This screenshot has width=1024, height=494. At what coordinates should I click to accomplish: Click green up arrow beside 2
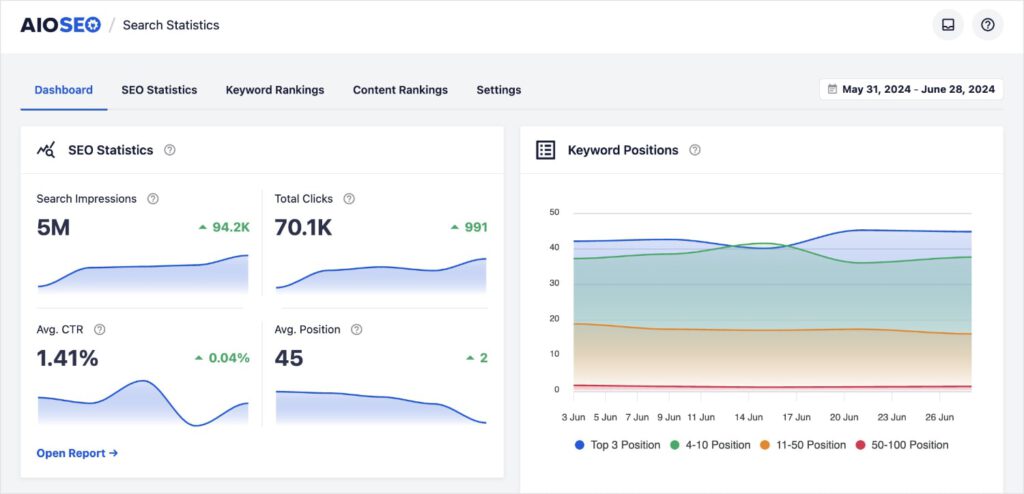(x=470, y=358)
